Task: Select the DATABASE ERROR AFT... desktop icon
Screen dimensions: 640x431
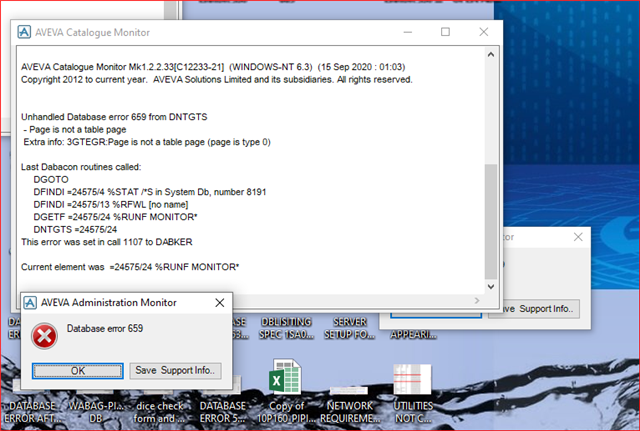Action: click(32, 412)
